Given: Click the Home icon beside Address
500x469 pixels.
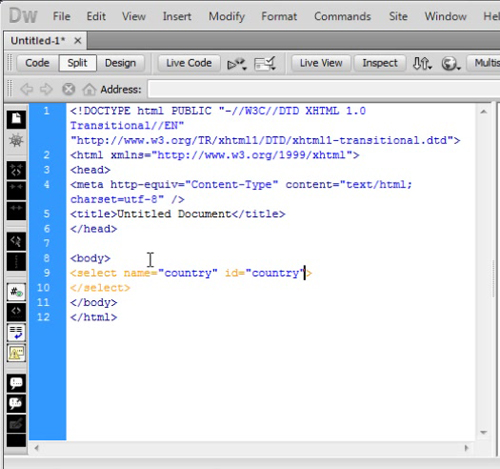Looking at the screenshot, I should [x=89, y=89].
